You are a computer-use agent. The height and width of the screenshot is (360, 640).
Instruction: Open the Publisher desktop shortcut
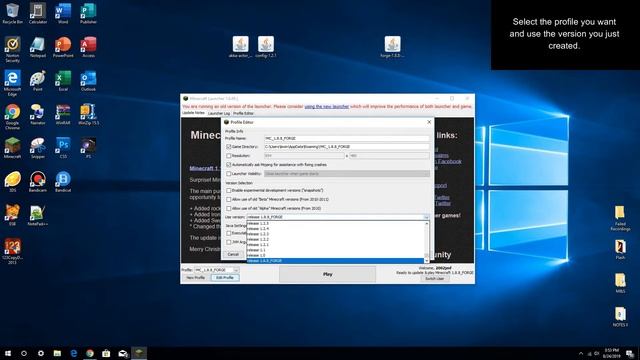click(x=88, y=13)
